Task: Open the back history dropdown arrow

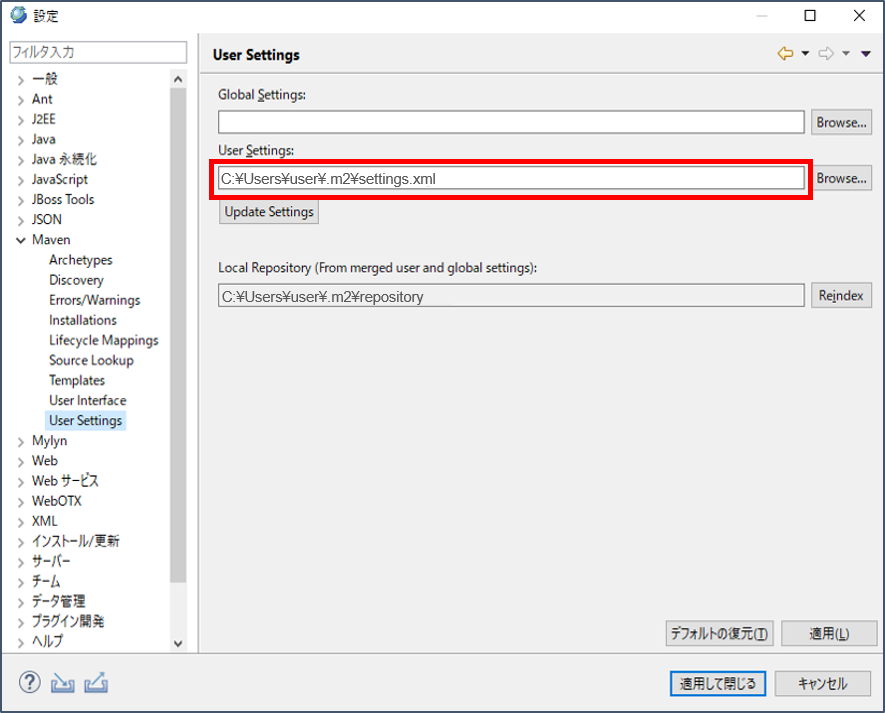Action: [x=805, y=54]
